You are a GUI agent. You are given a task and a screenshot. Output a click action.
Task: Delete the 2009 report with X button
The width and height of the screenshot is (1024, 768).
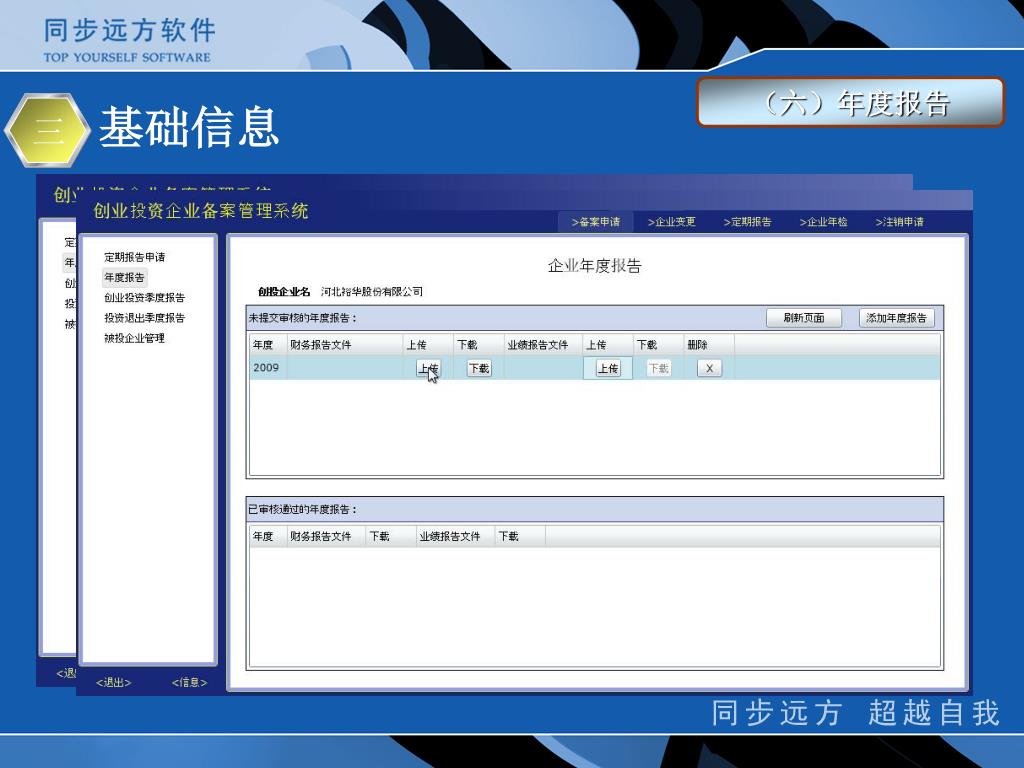tap(709, 369)
